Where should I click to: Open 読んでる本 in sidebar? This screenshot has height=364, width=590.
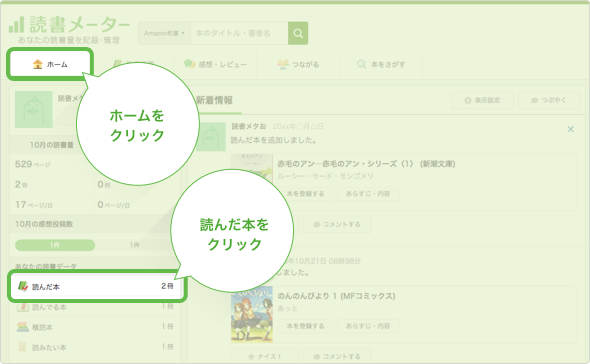[x=95, y=307]
